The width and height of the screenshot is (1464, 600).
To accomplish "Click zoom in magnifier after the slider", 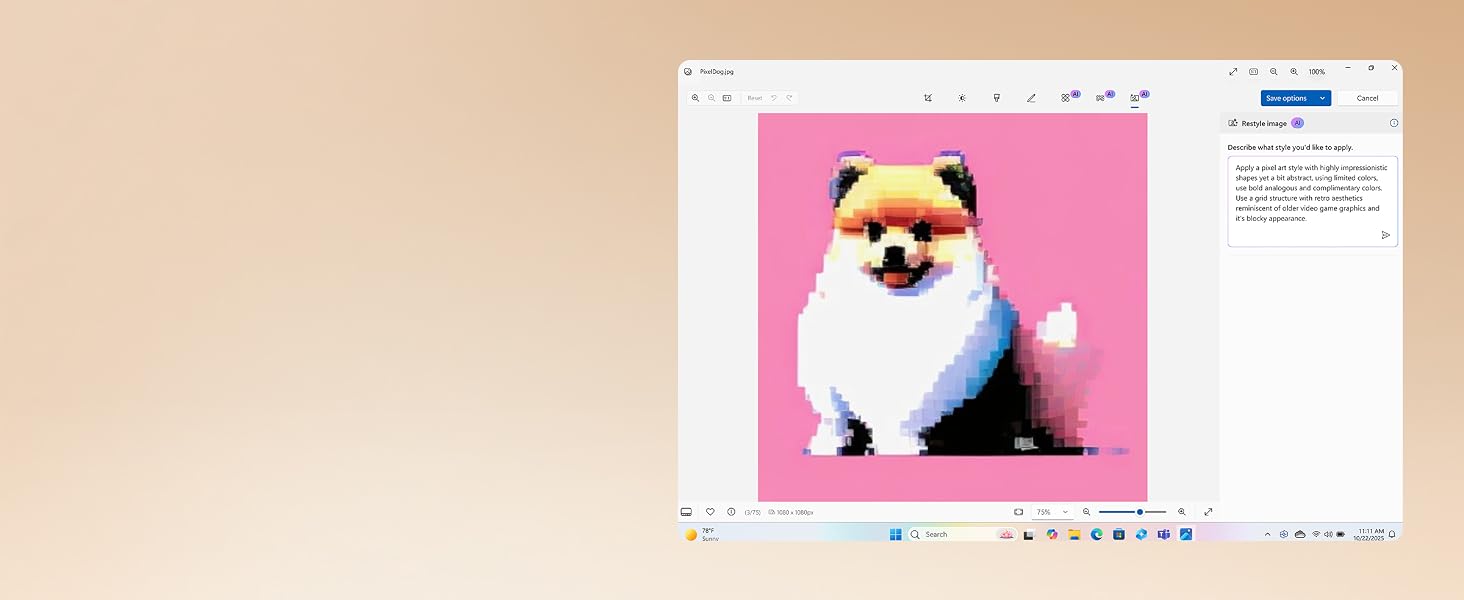I will pos(1182,512).
